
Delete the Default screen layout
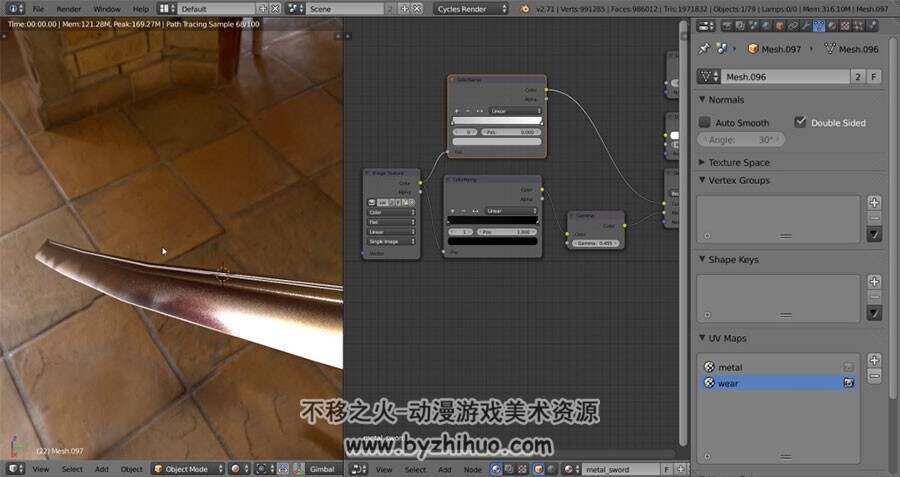tap(276, 9)
